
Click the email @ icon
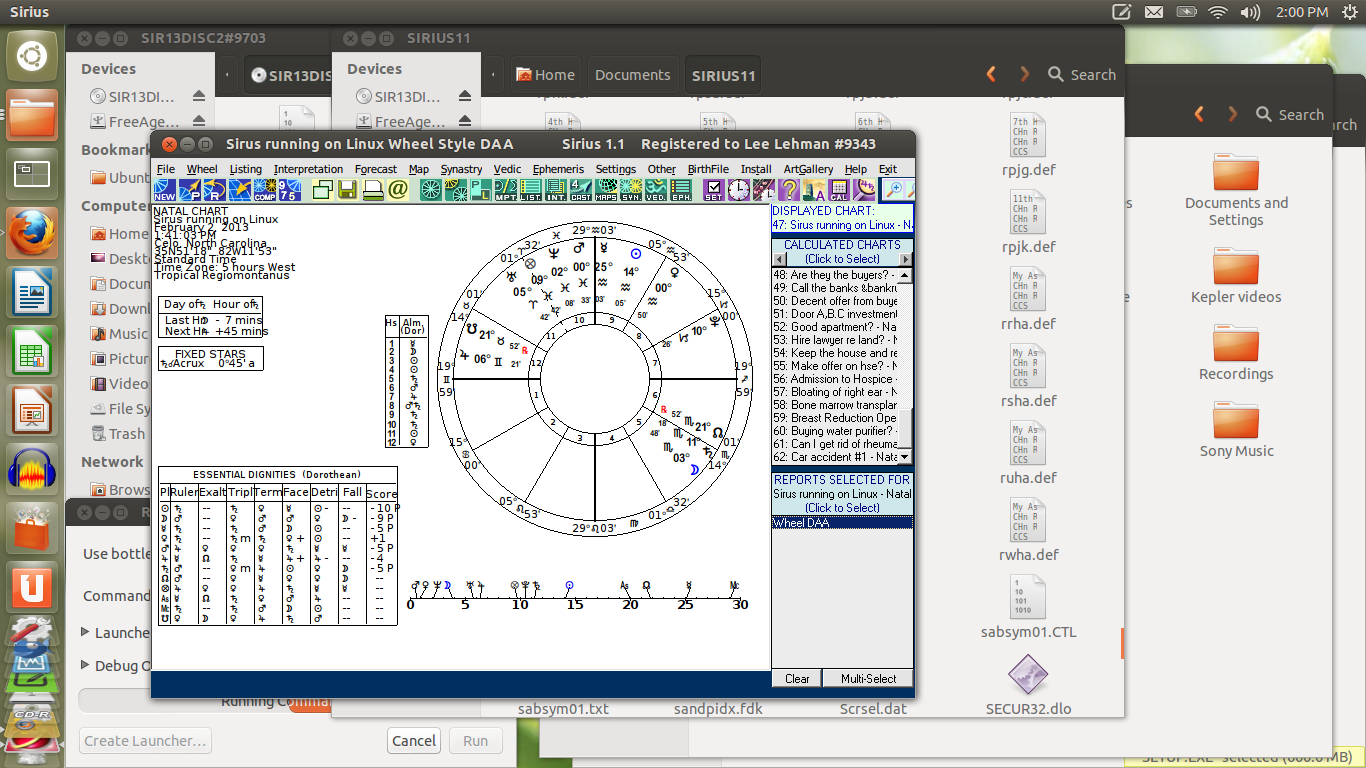click(397, 189)
